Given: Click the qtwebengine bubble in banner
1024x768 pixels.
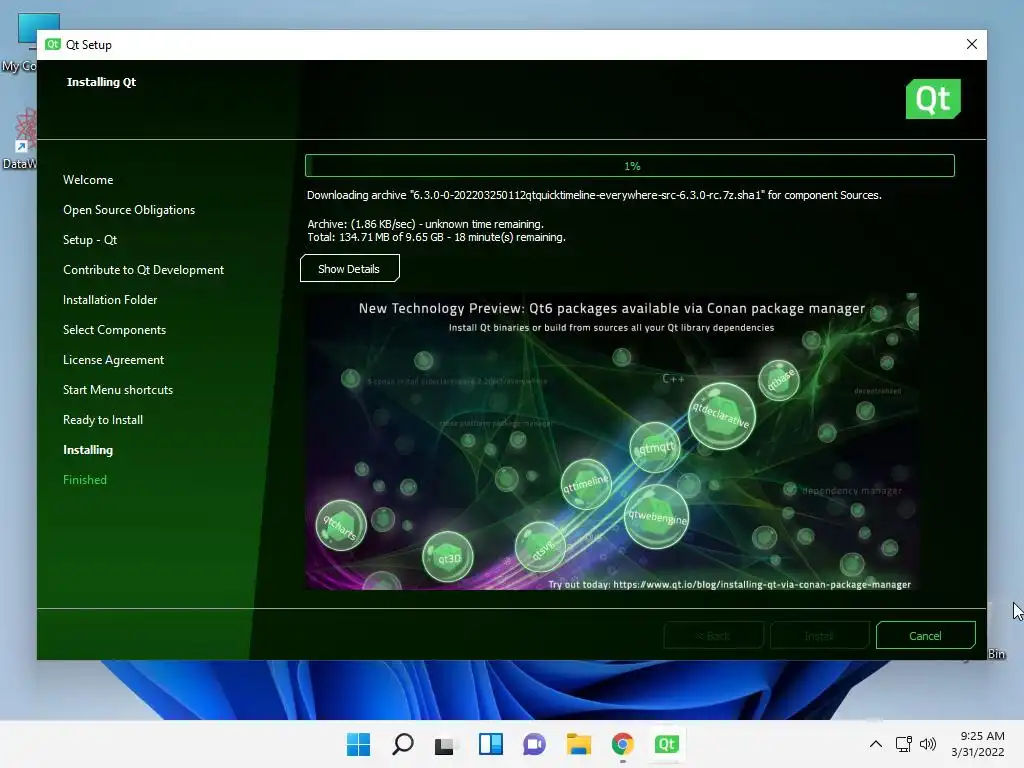Looking at the screenshot, I should click(x=656, y=517).
